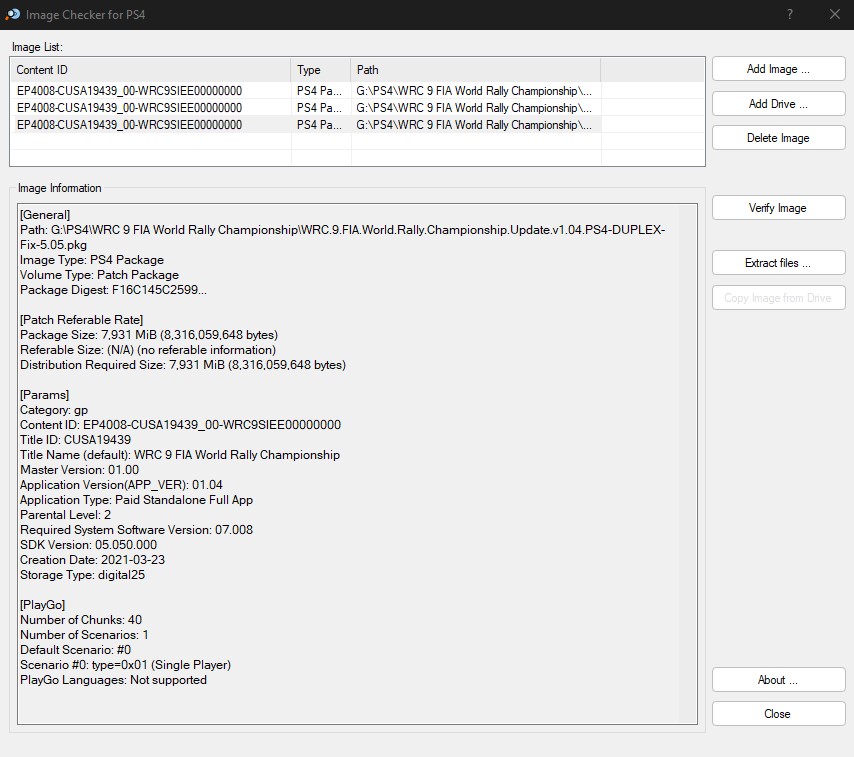Click the 'Distribution Required Size' line
Screen dimensions: 854x757
coord(183,365)
